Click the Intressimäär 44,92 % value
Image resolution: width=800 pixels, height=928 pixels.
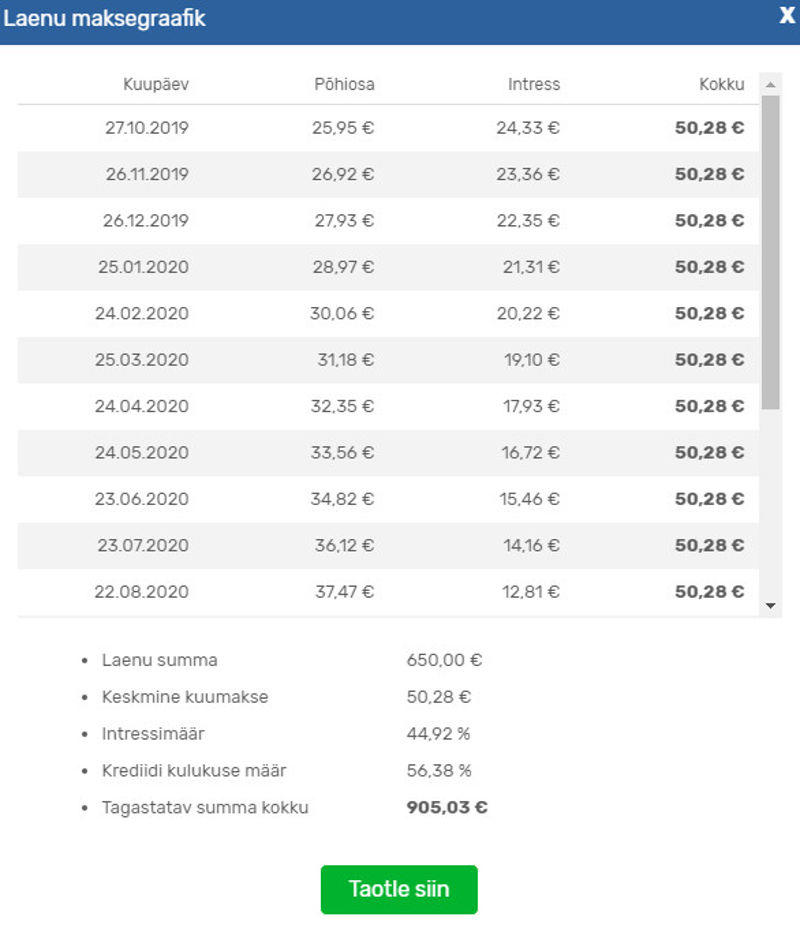(x=438, y=734)
